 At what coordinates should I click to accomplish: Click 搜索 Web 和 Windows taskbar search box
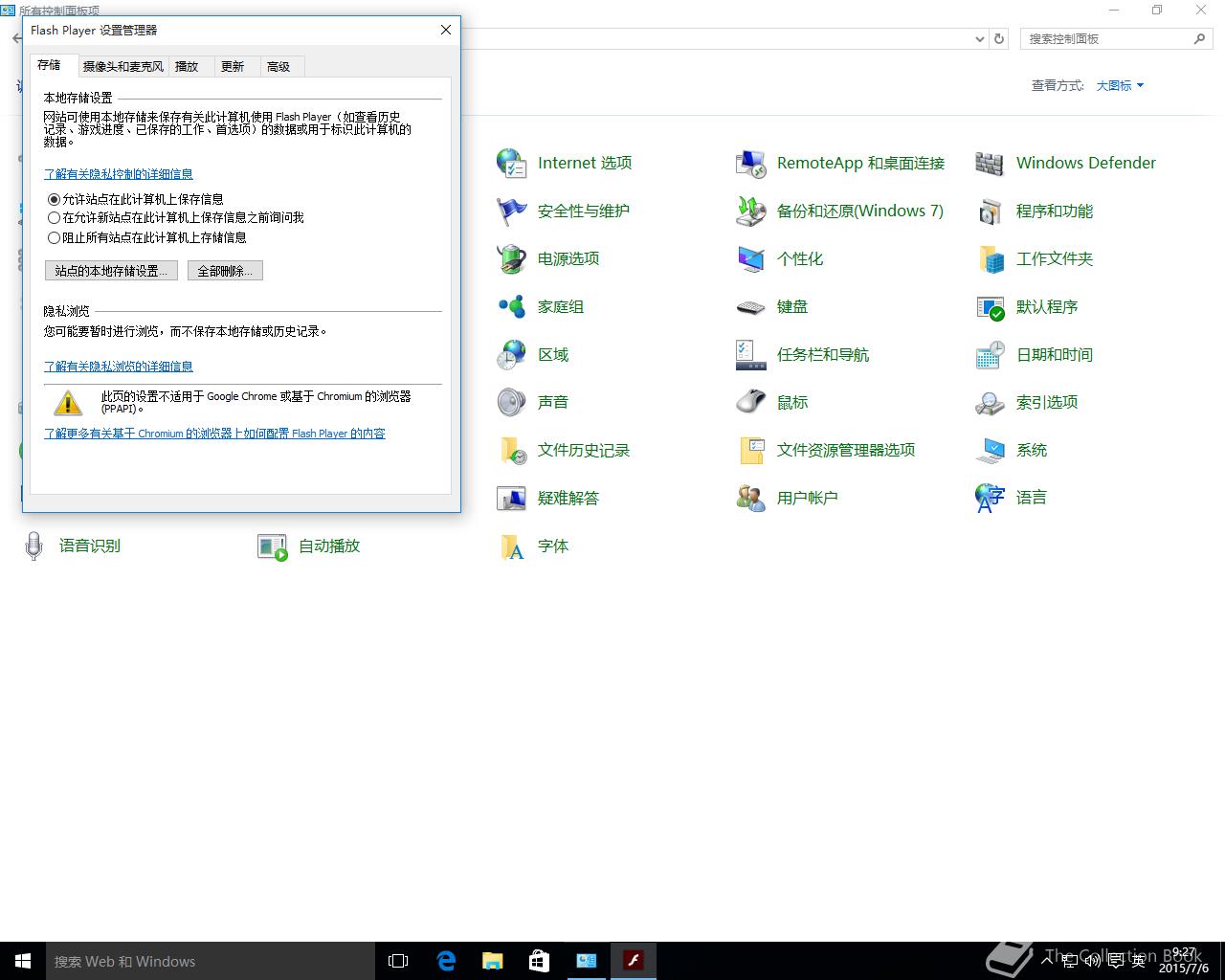click(211, 961)
